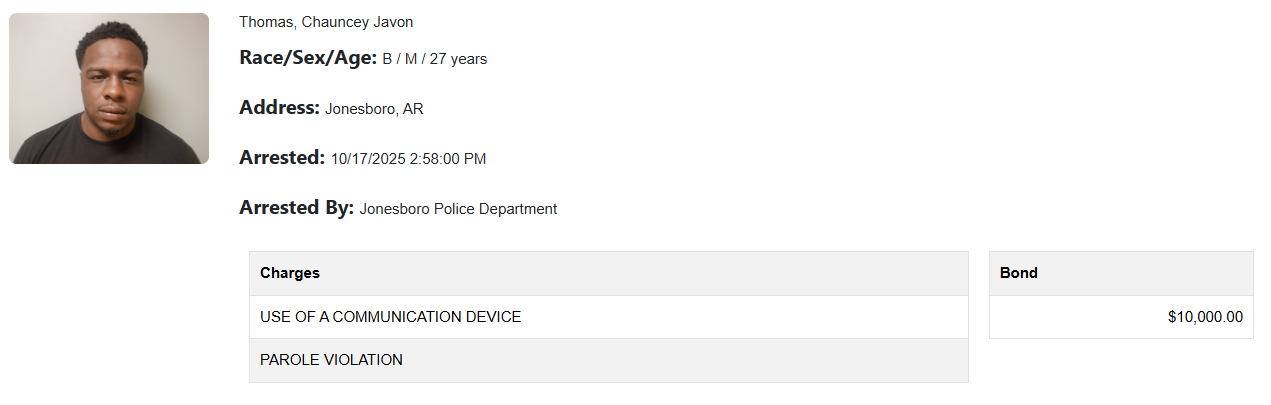
Task: Click the "Arrested:" date label
Action: coord(282,158)
